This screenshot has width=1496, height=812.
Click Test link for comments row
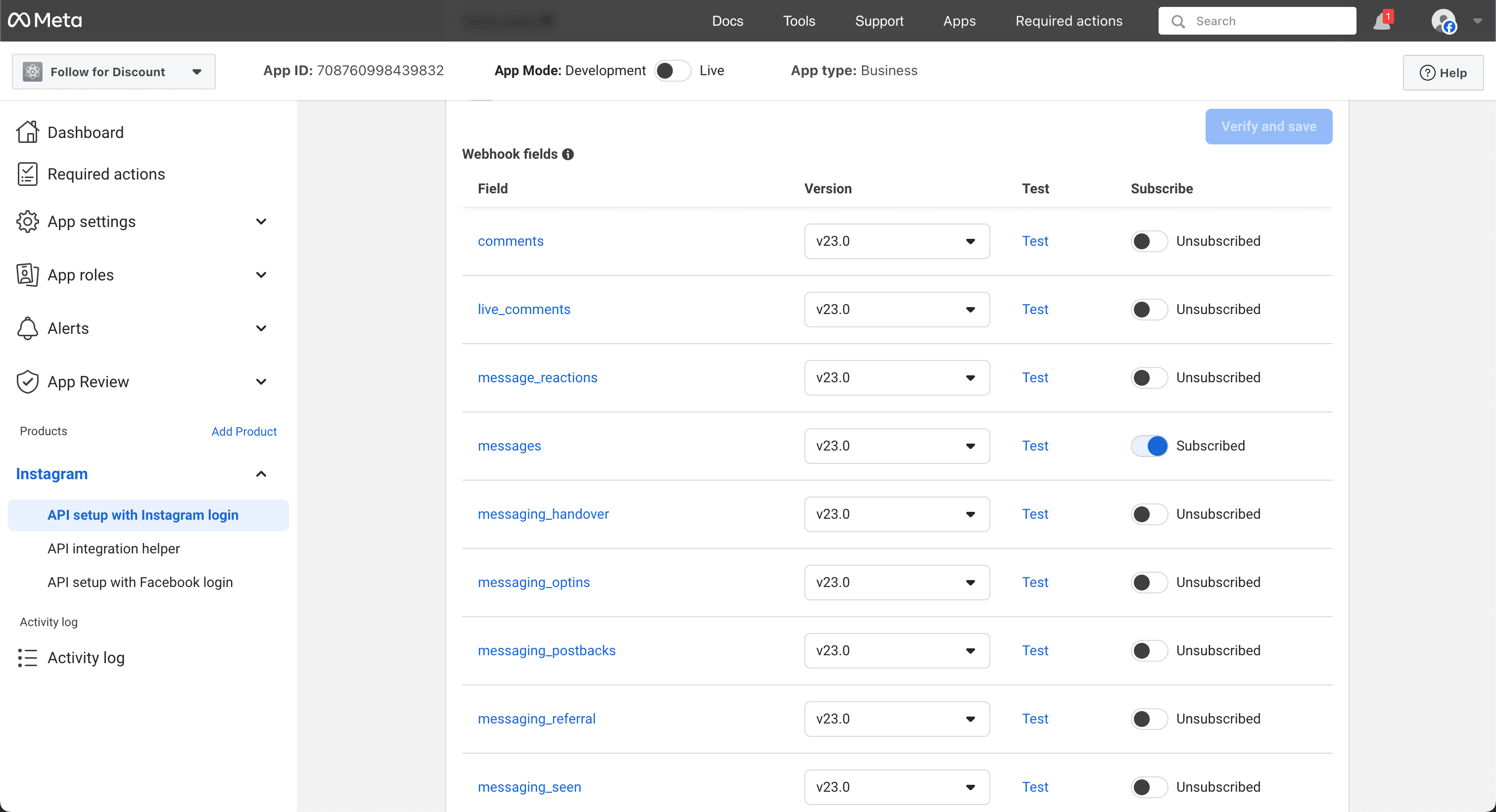pos(1035,241)
